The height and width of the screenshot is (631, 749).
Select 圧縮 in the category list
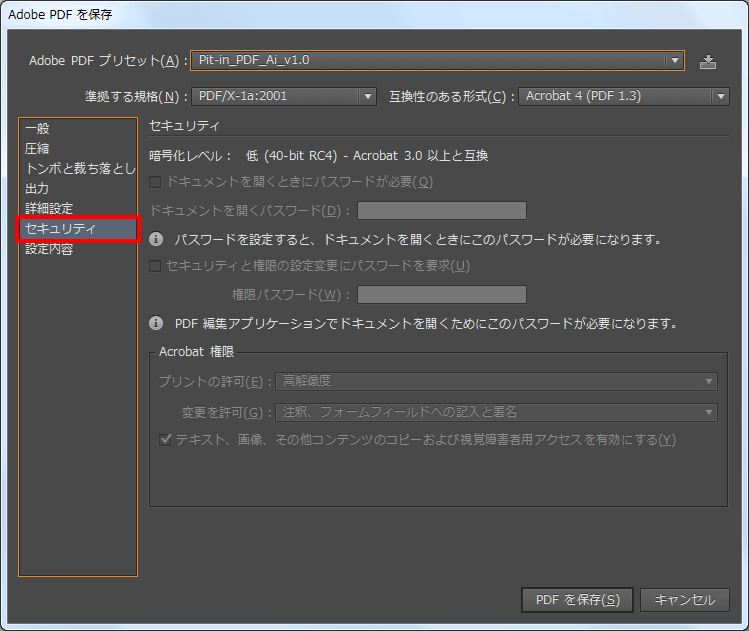(x=37, y=148)
